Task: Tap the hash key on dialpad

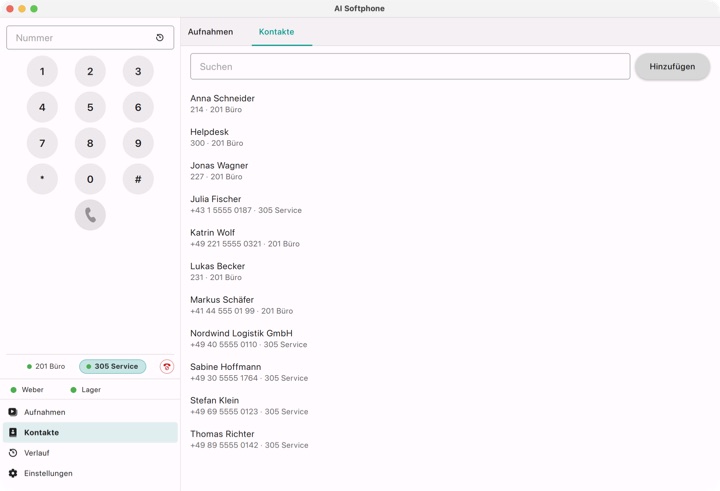Action: [x=138, y=179]
